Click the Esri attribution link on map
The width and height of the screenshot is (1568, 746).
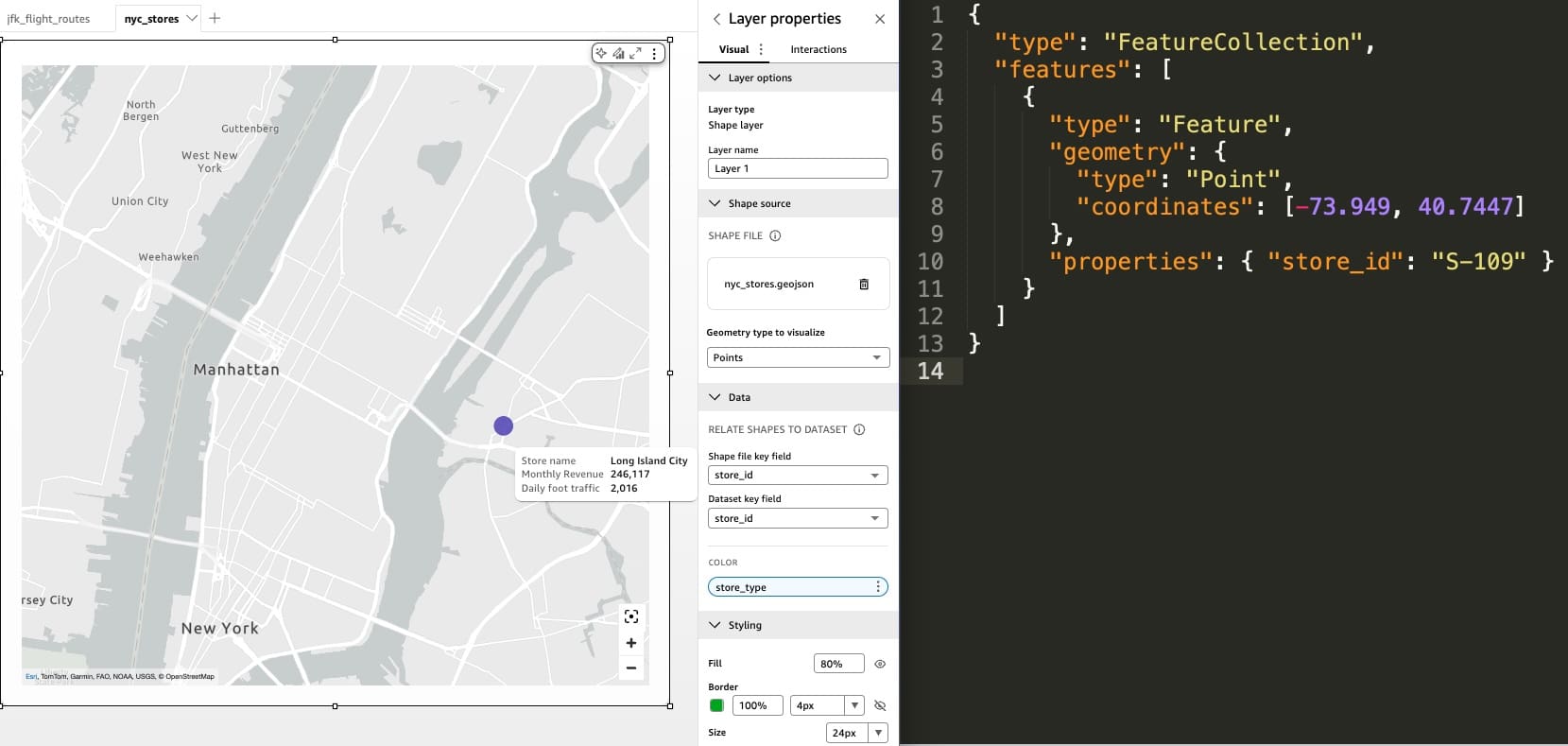click(x=31, y=677)
